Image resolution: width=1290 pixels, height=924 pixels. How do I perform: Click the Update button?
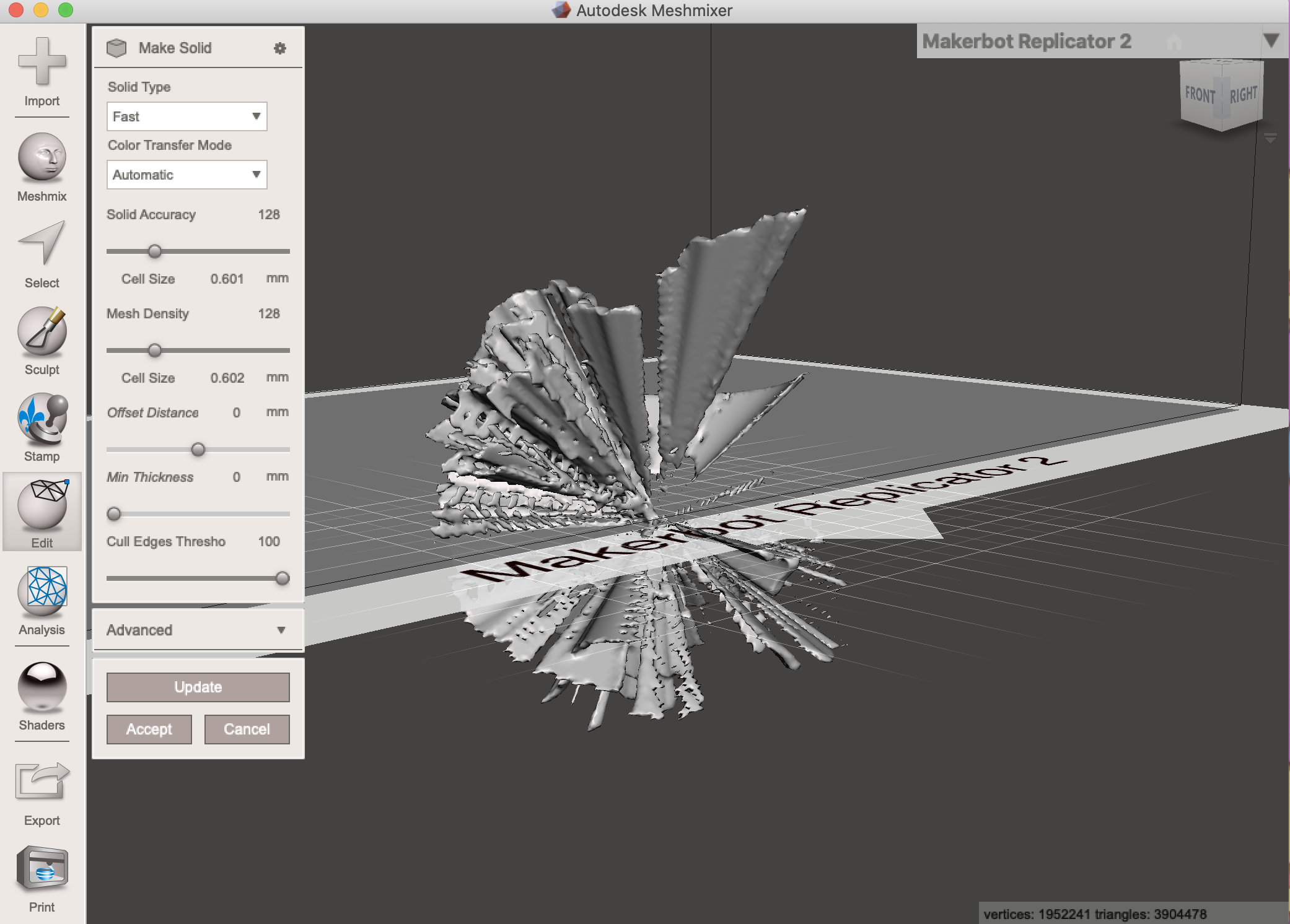click(197, 687)
